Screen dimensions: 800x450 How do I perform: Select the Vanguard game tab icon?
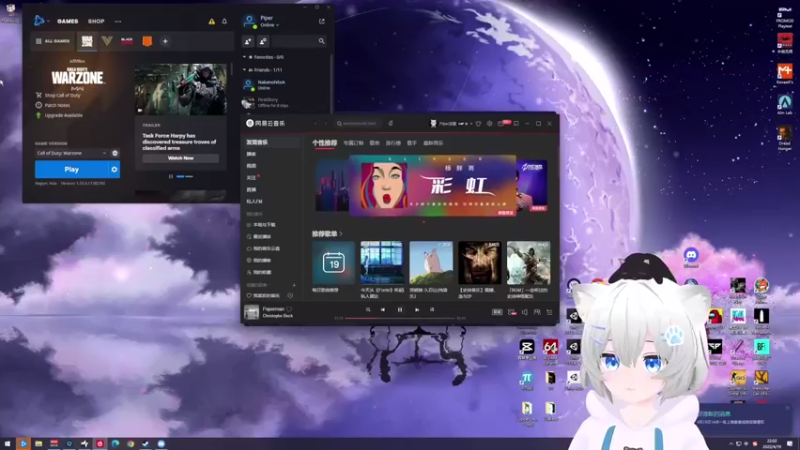(x=107, y=41)
